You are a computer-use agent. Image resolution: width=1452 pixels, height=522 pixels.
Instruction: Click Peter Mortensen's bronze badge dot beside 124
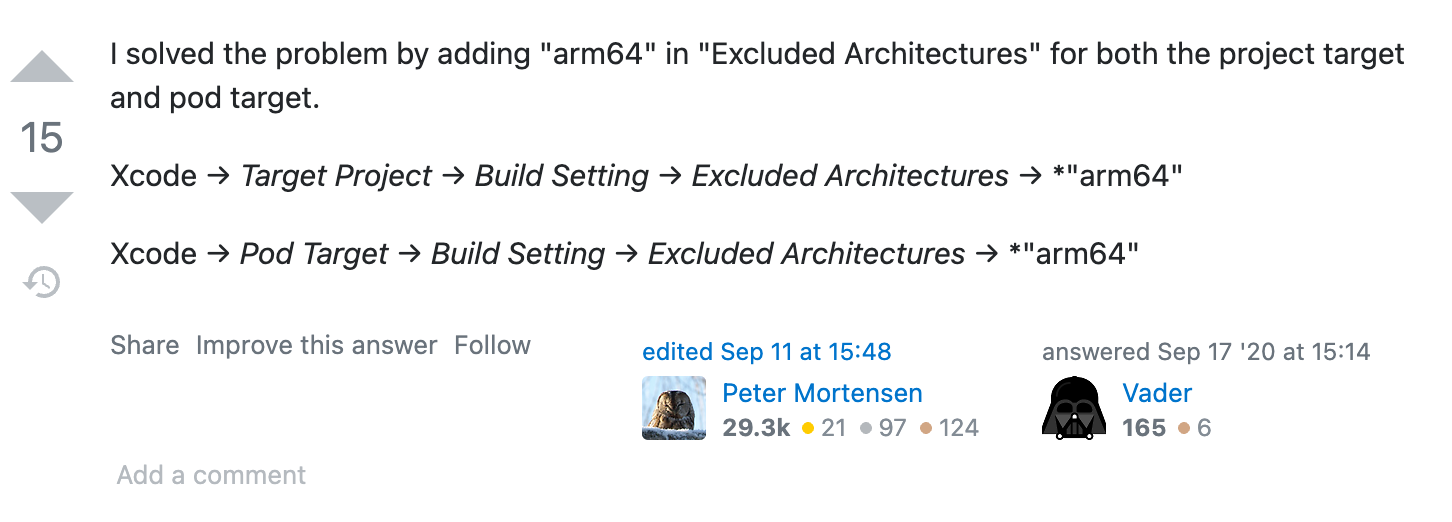point(926,429)
